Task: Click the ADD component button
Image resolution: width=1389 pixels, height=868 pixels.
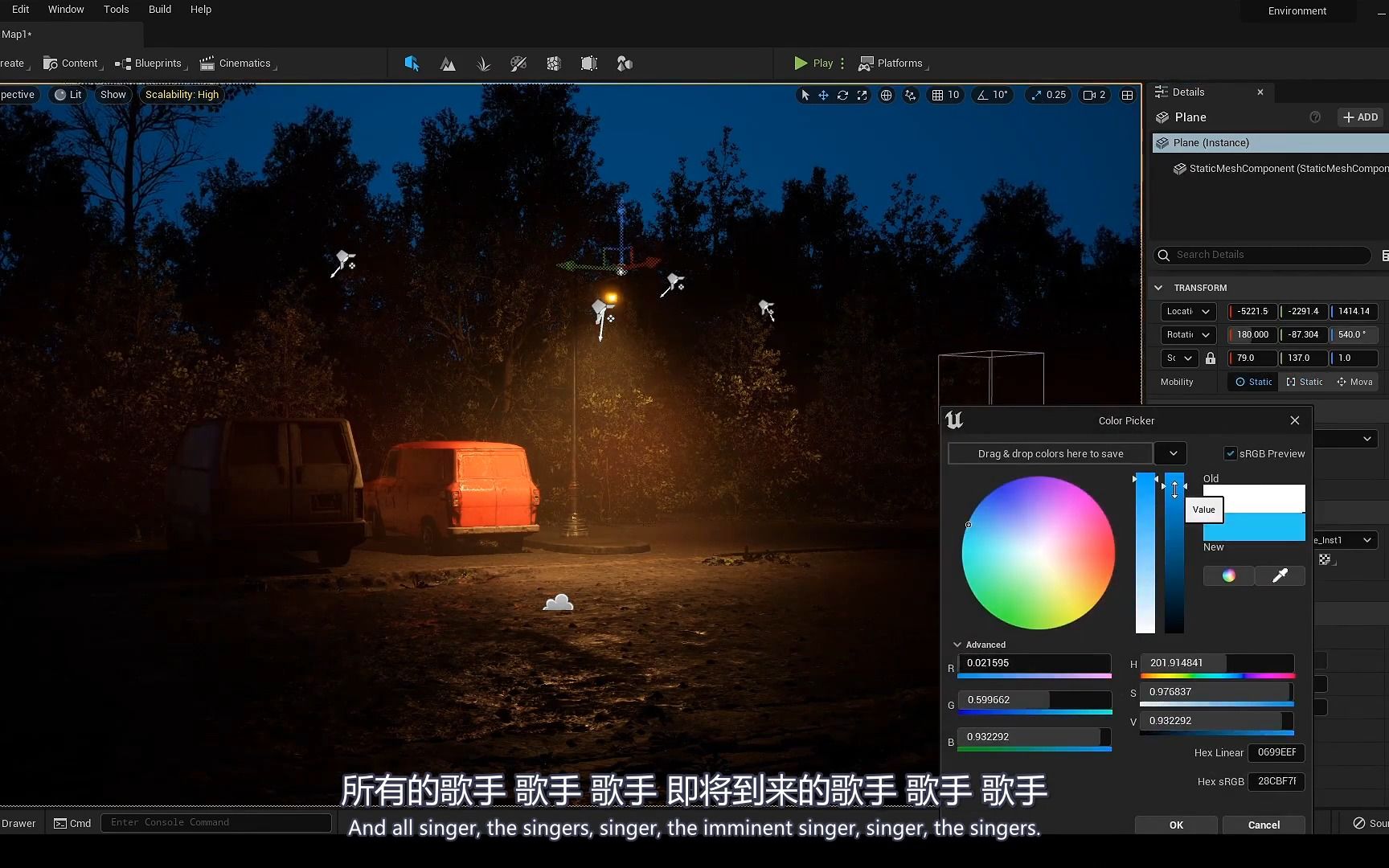Action: (1361, 117)
